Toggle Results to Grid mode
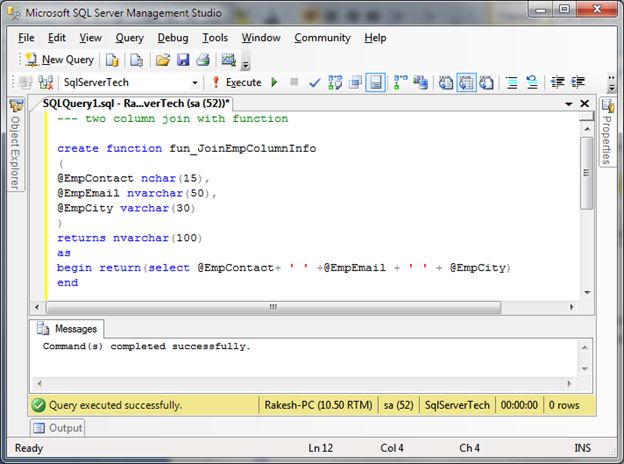The width and height of the screenshot is (624, 464). coord(467,82)
